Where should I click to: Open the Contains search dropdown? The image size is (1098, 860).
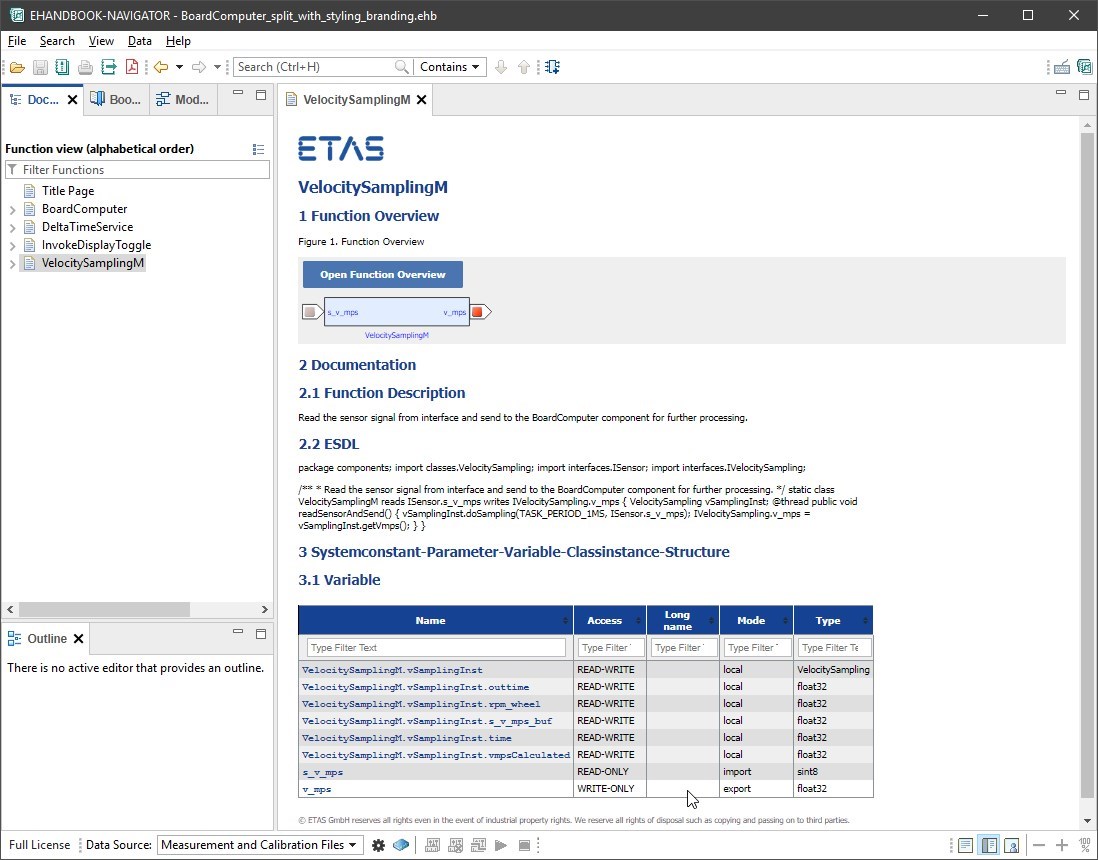click(449, 67)
